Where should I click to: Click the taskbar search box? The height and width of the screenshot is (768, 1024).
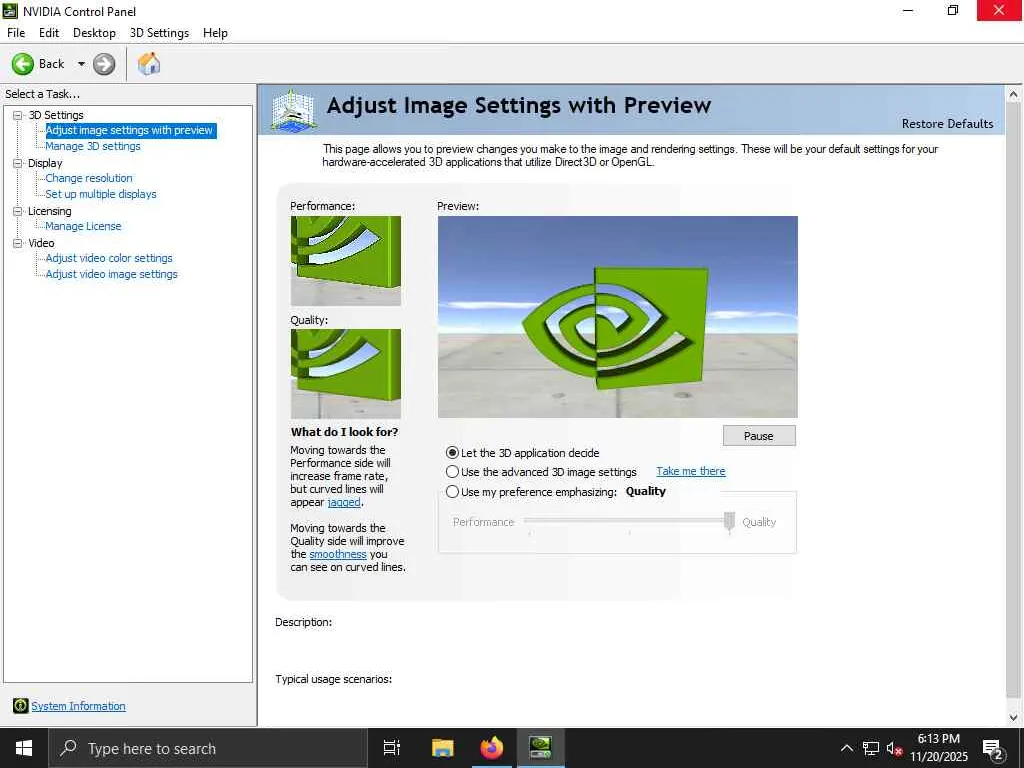tap(208, 748)
